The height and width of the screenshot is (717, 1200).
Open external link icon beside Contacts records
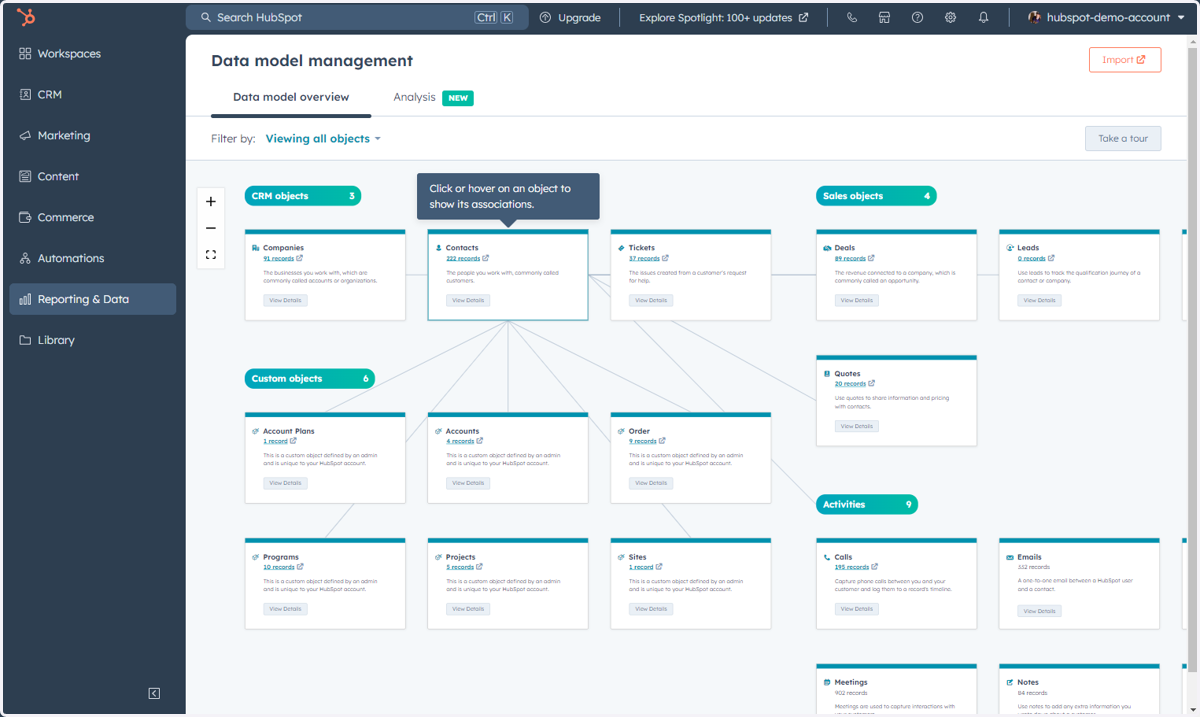click(x=486, y=258)
